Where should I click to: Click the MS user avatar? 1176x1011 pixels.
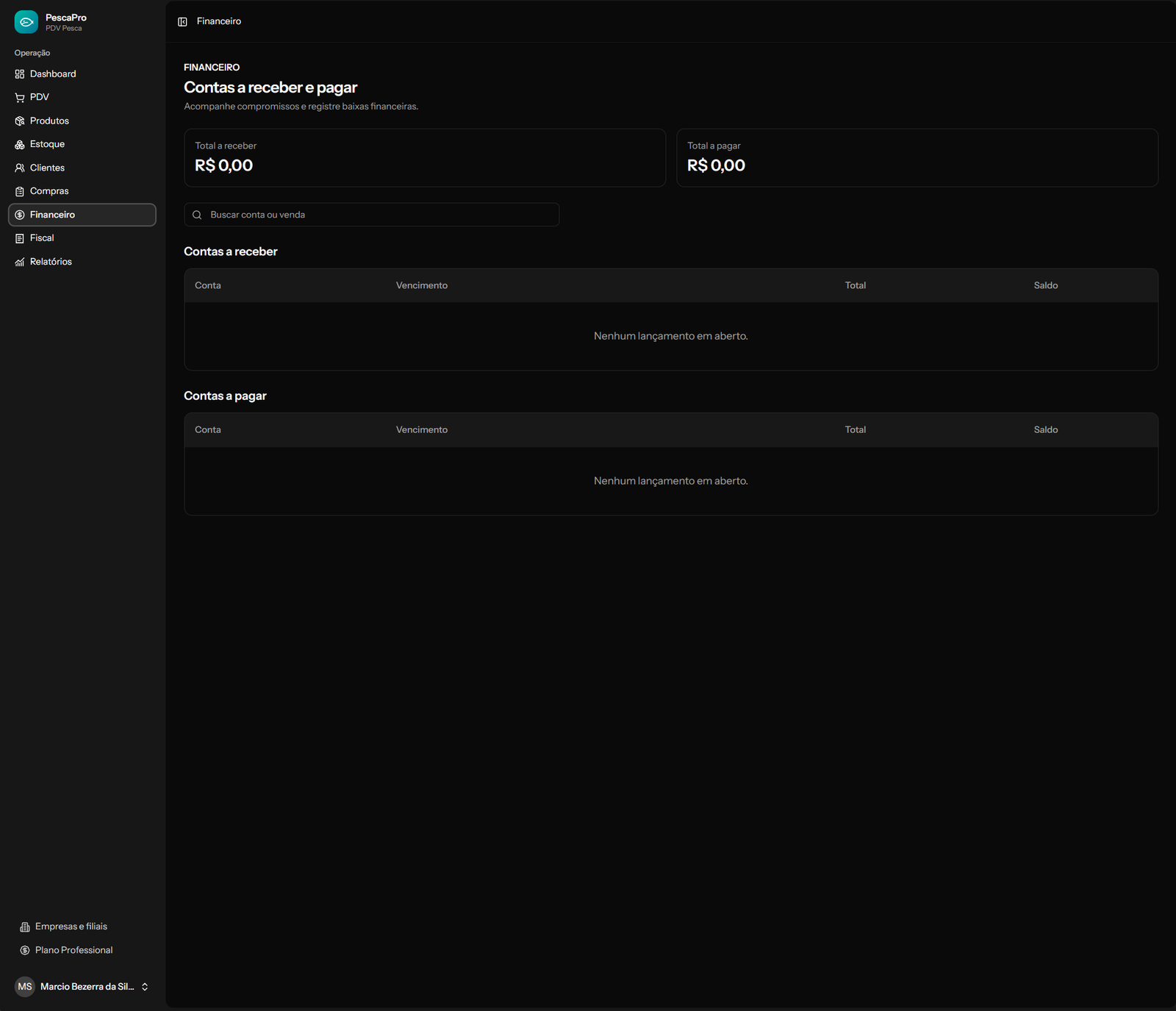[25, 987]
